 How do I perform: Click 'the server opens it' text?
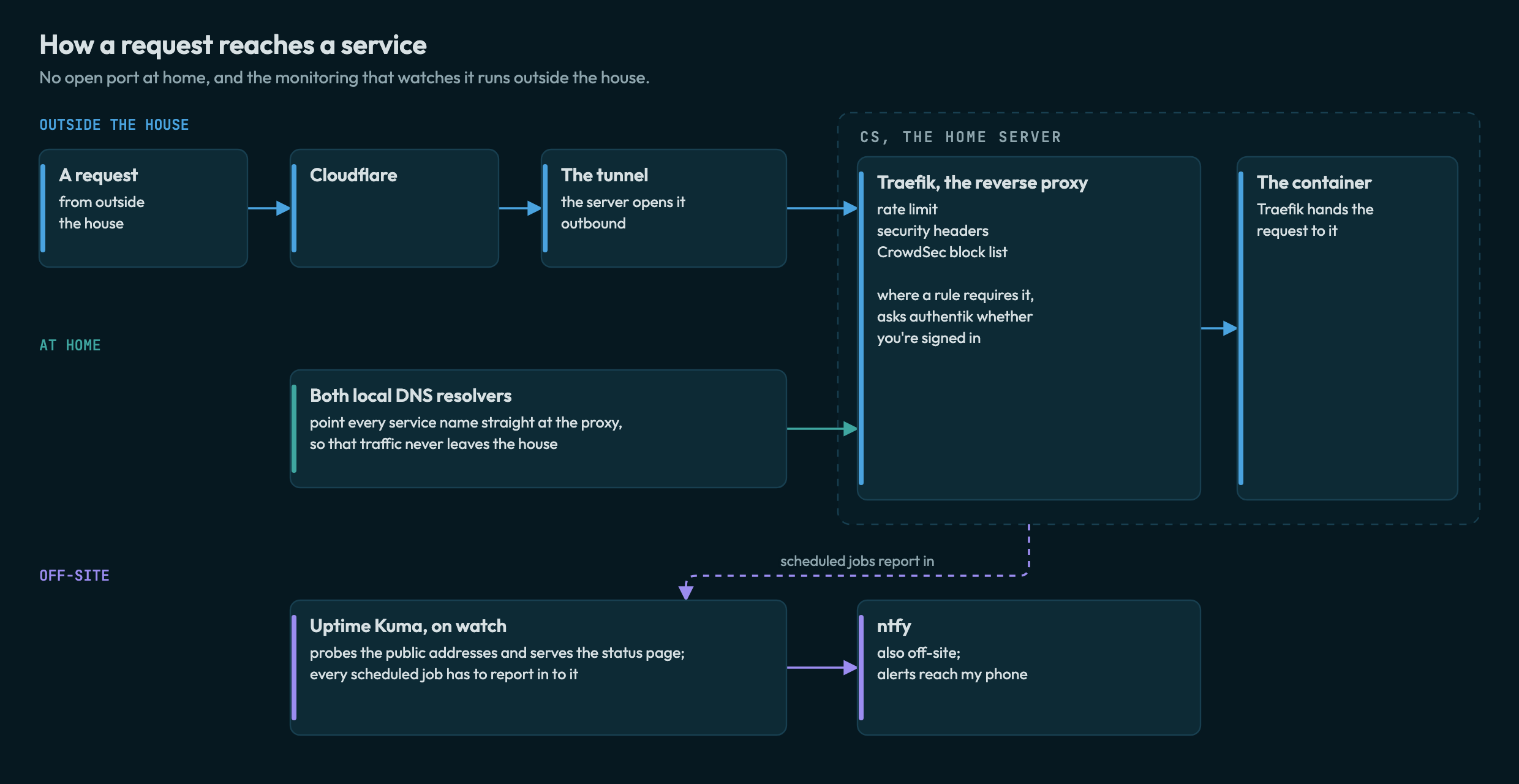pos(623,202)
